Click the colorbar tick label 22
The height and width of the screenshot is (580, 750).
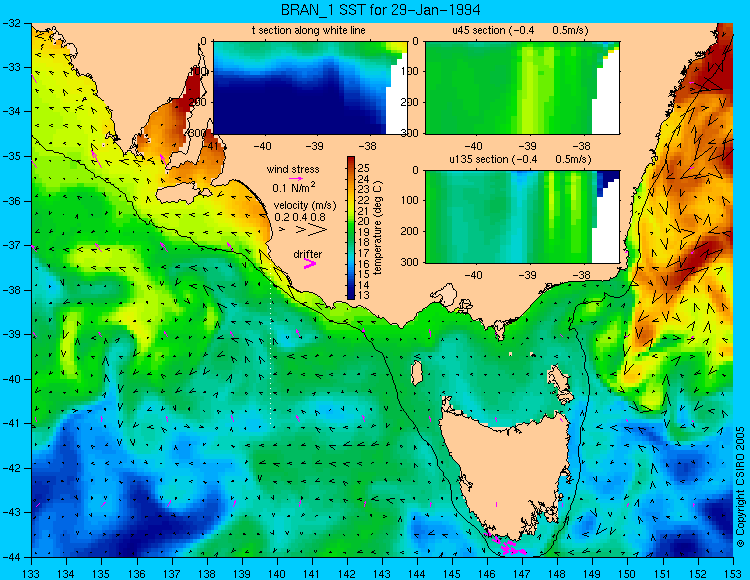point(364,200)
